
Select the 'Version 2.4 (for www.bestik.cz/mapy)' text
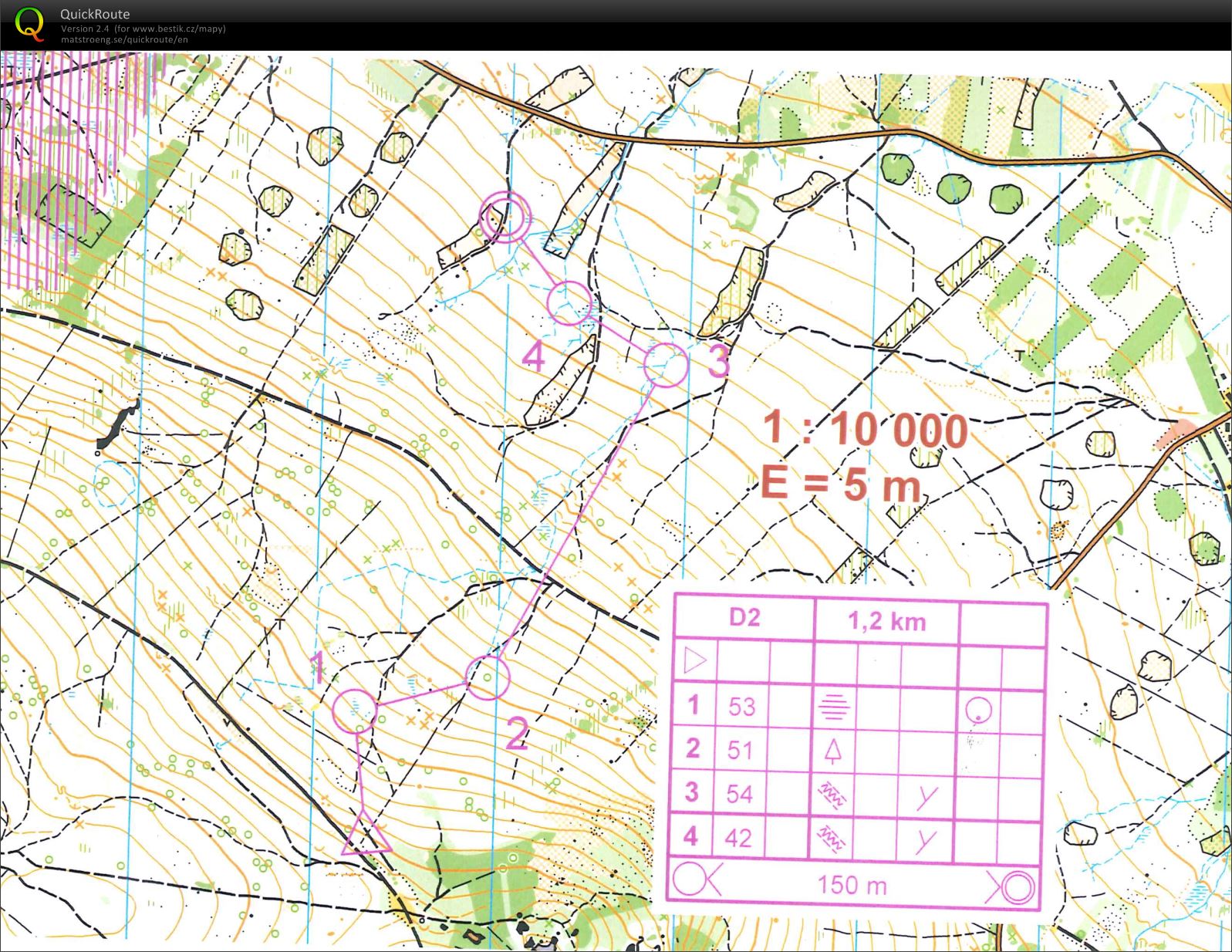coord(143,29)
